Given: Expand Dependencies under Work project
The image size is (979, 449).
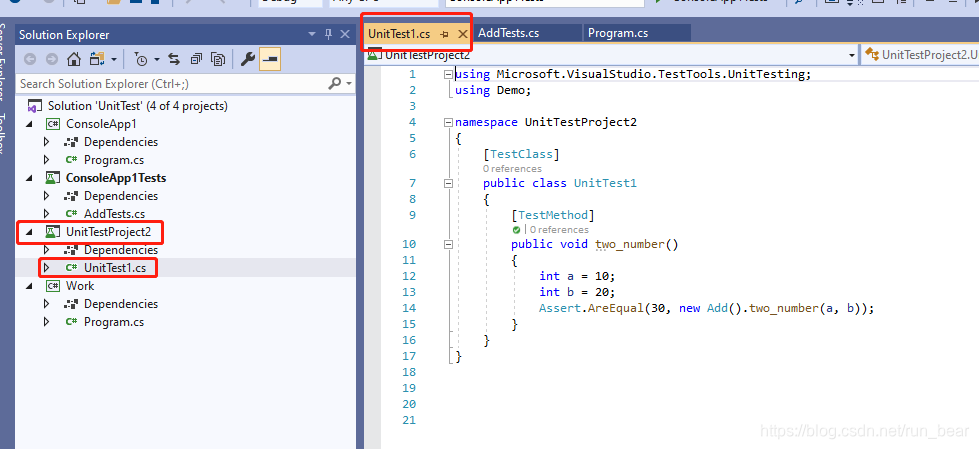Looking at the screenshot, I should (46, 304).
